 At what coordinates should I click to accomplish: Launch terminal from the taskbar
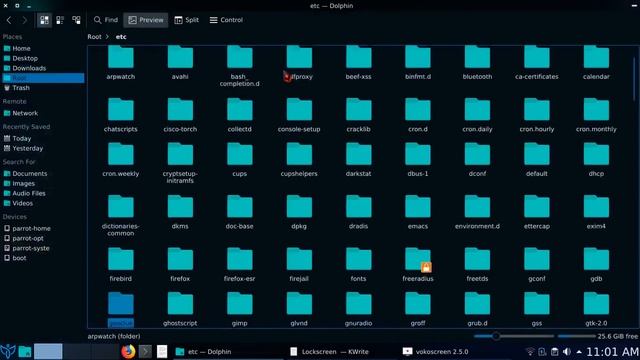pyautogui.click(x=145, y=351)
